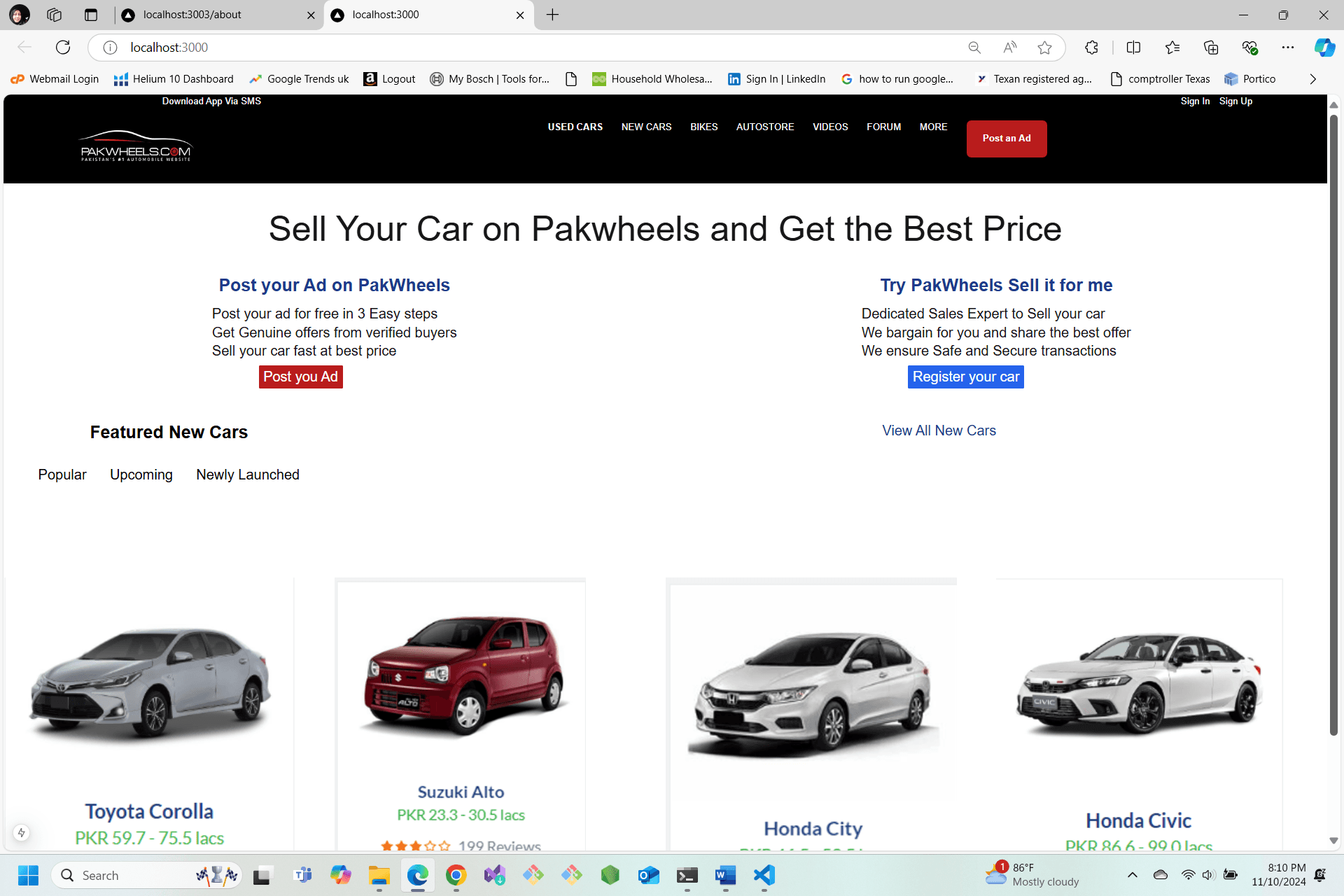Select the Upcoming tab
1344x896 pixels.
(141, 475)
